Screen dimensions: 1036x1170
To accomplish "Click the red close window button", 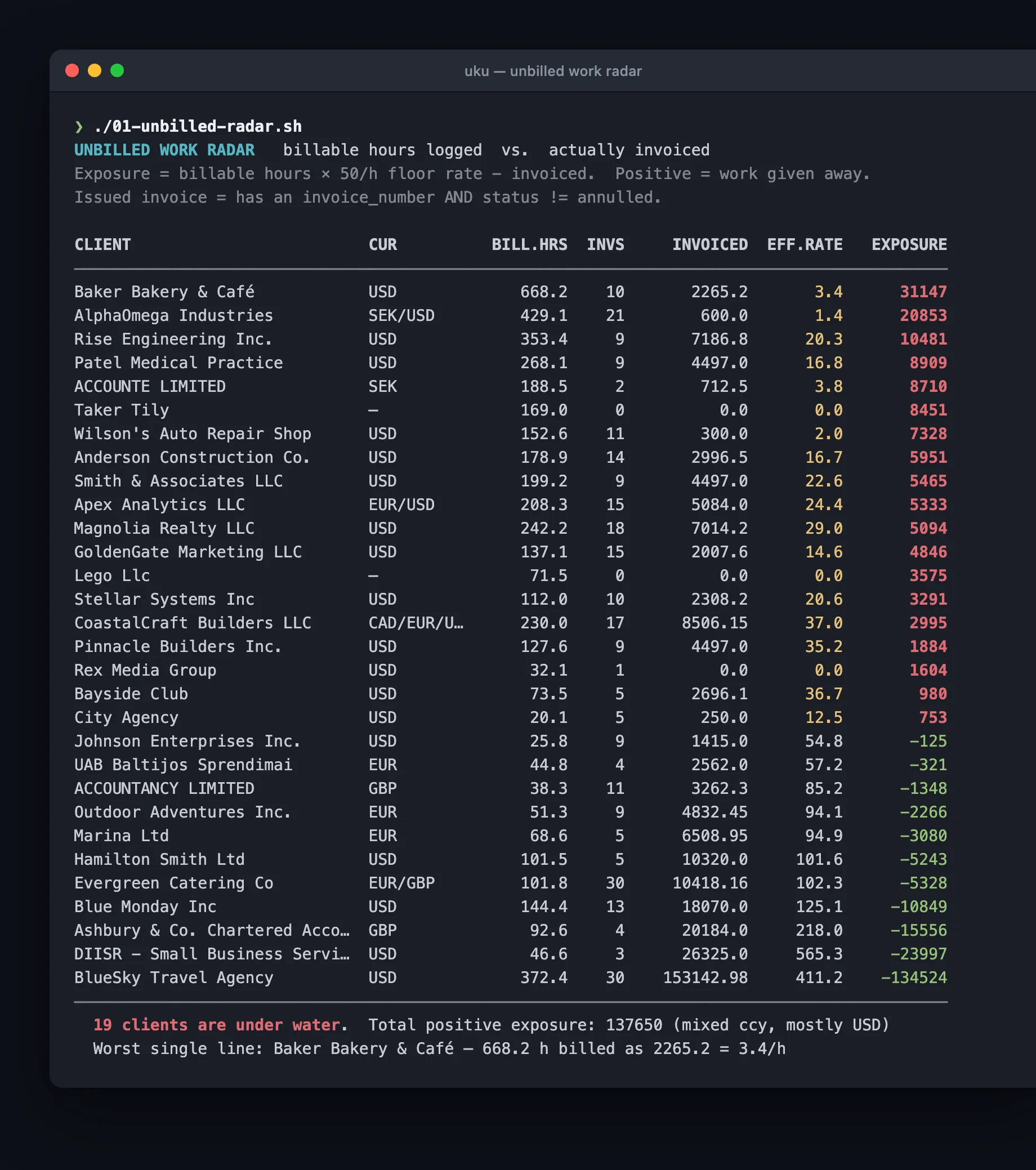I will click(x=72, y=70).
